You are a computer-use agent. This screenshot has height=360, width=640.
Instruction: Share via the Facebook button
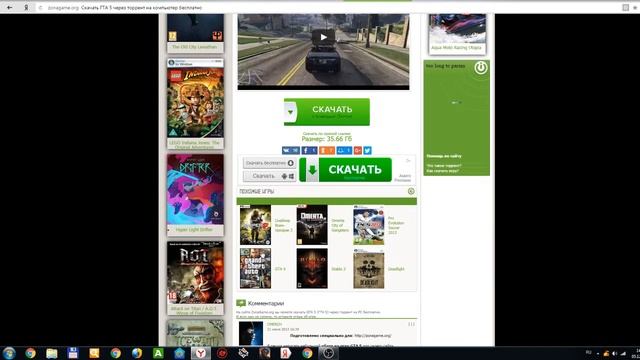coord(309,151)
